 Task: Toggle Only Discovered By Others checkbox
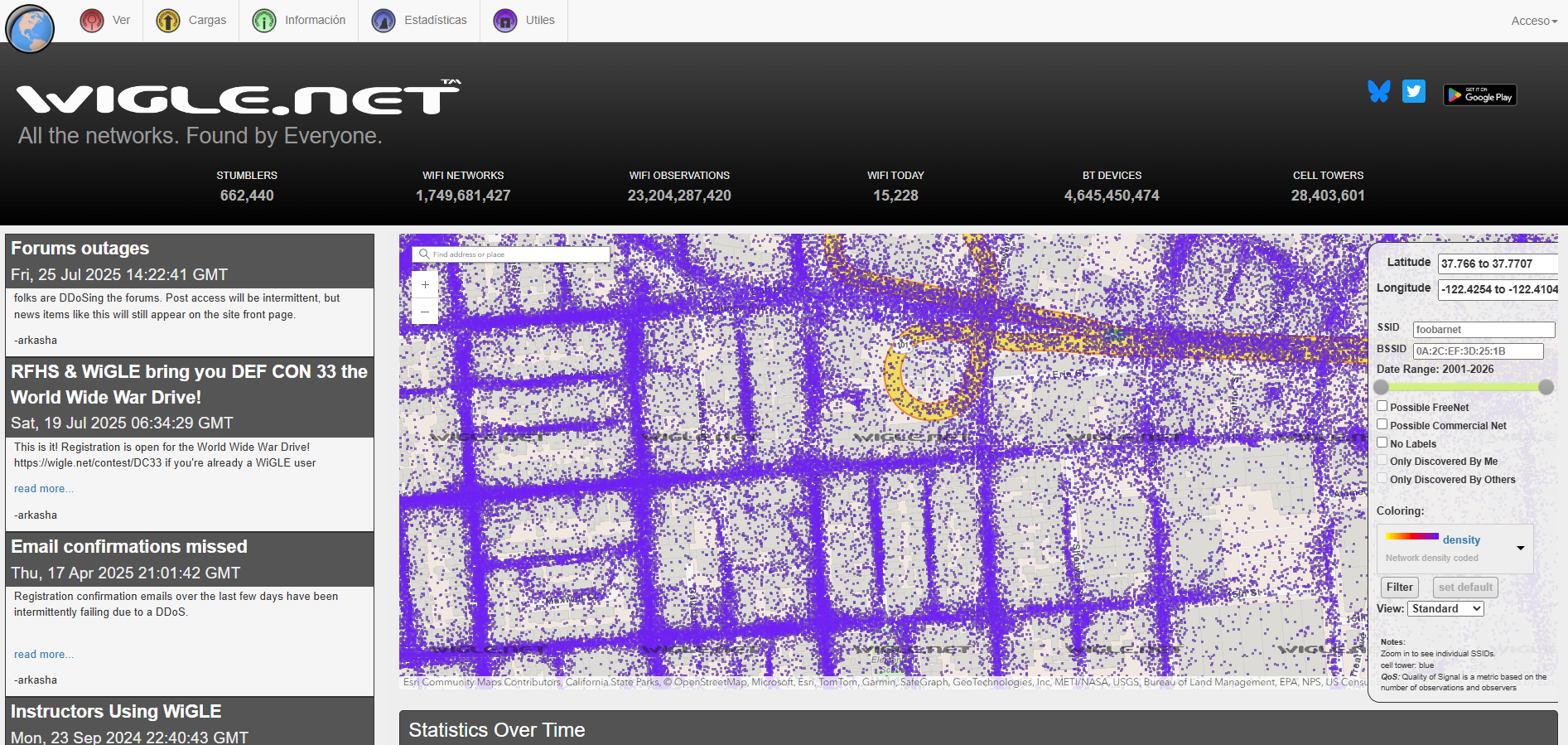coord(1382,478)
